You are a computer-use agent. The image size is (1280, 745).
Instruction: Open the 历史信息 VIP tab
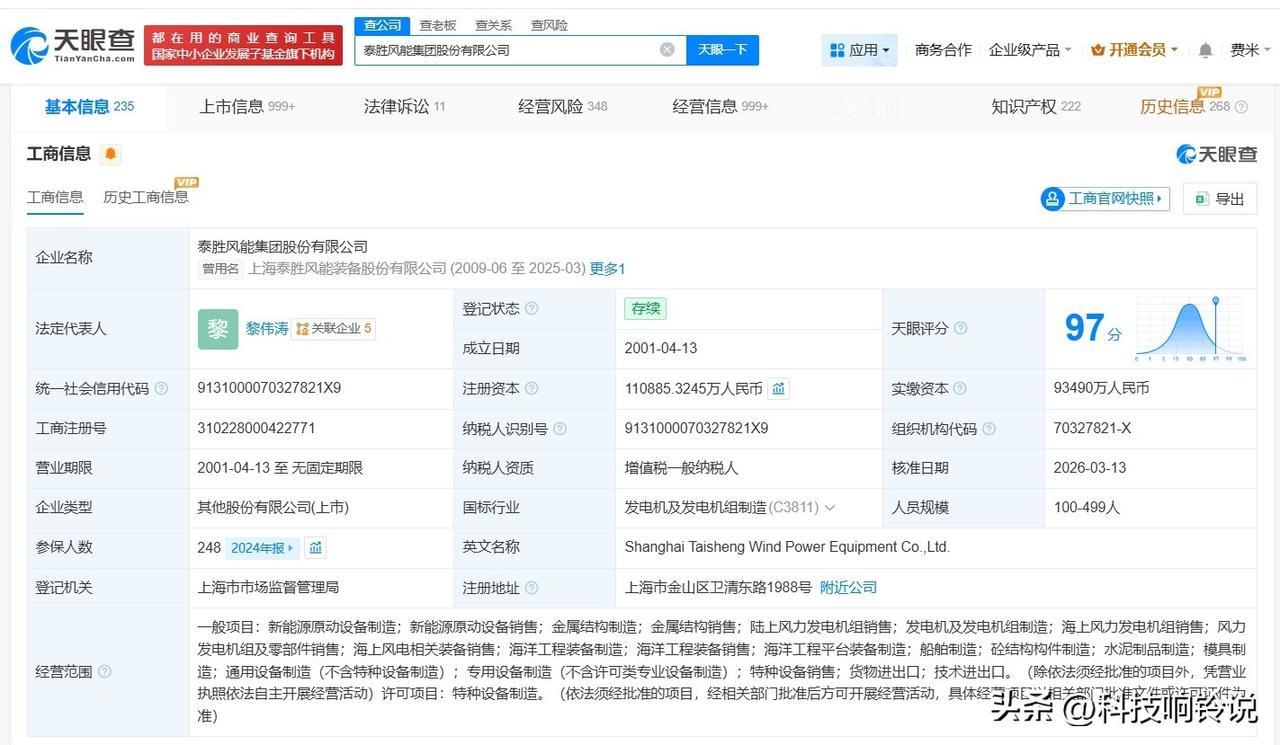(x=1185, y=107)
